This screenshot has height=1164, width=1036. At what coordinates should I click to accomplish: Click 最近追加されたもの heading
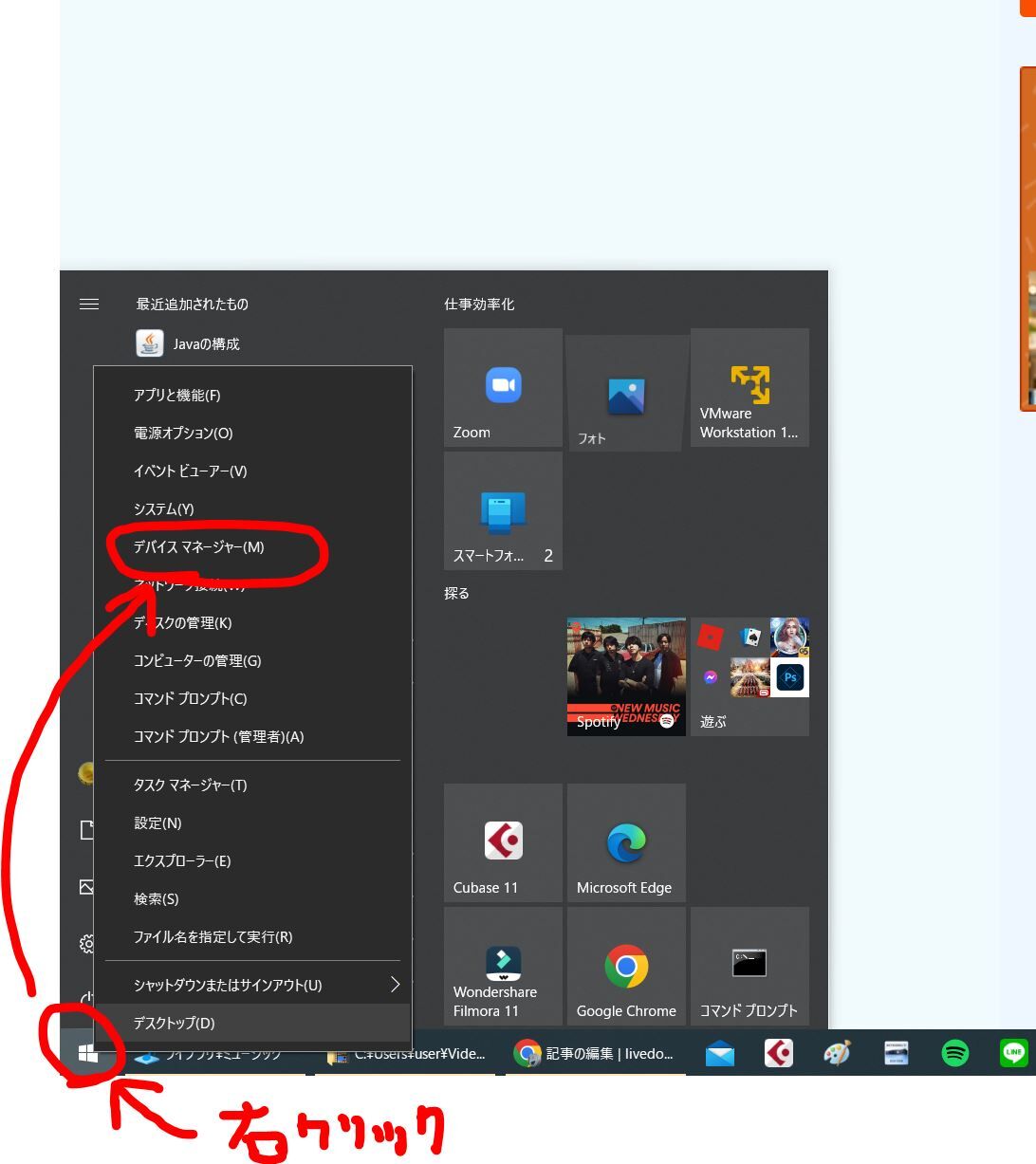tap(192, 304)
